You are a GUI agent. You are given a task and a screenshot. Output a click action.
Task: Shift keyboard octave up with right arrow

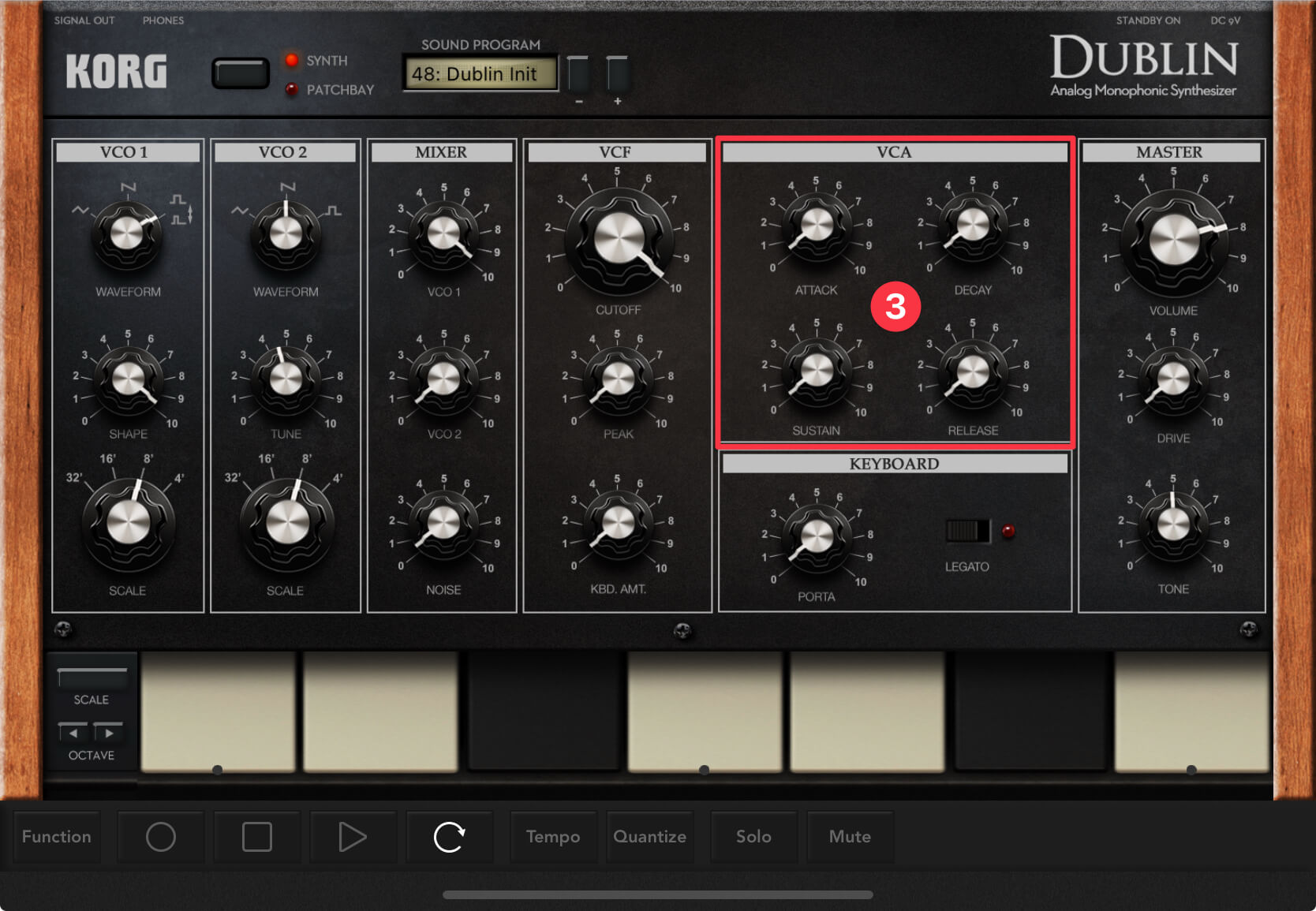click(109, 733)
